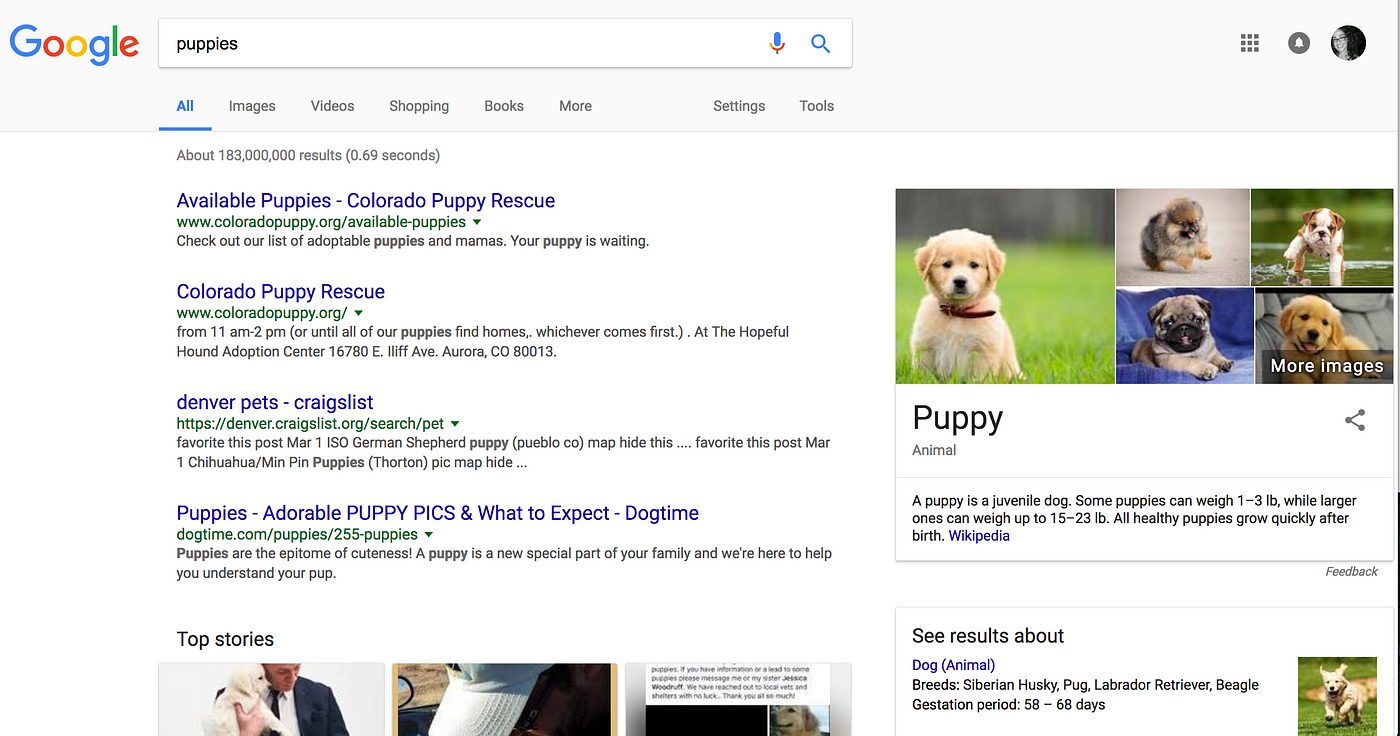
Task: Open the account profile avatar
Action: (1348, 43)
